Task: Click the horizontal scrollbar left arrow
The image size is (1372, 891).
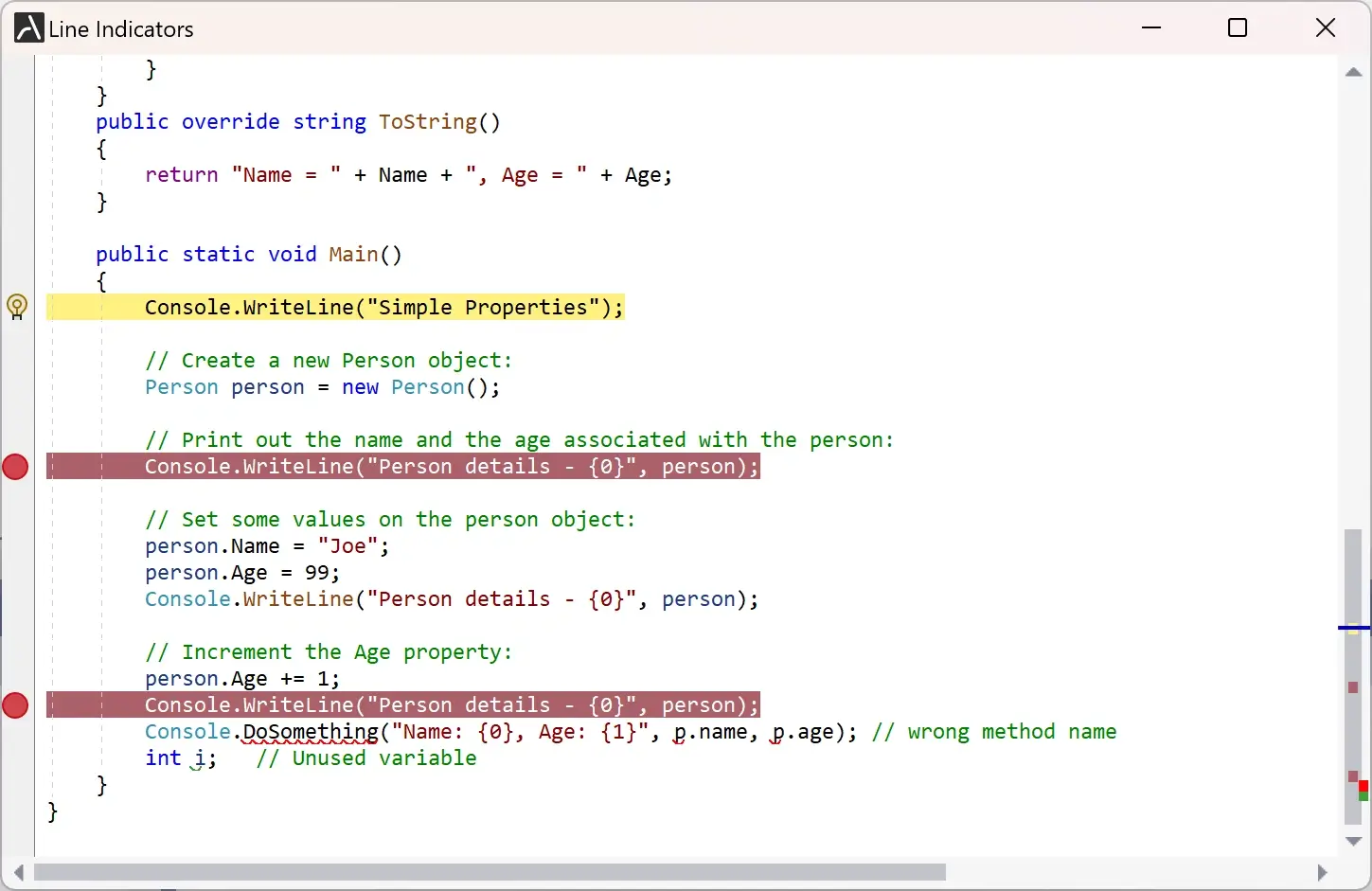Action: pyautogui.click(x=18, y=872)
